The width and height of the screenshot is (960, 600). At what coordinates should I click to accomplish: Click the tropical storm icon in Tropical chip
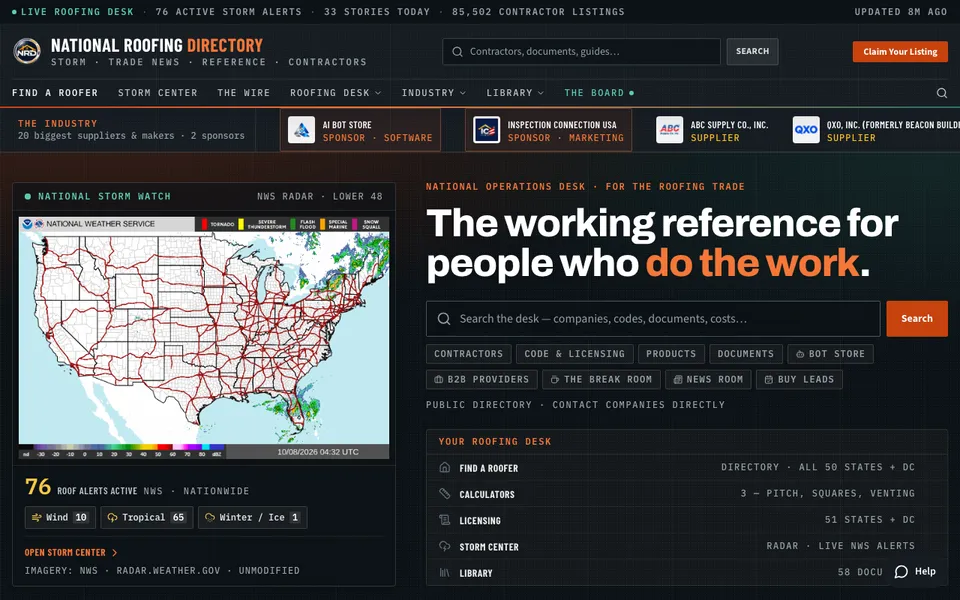click(x=112, y=517)
